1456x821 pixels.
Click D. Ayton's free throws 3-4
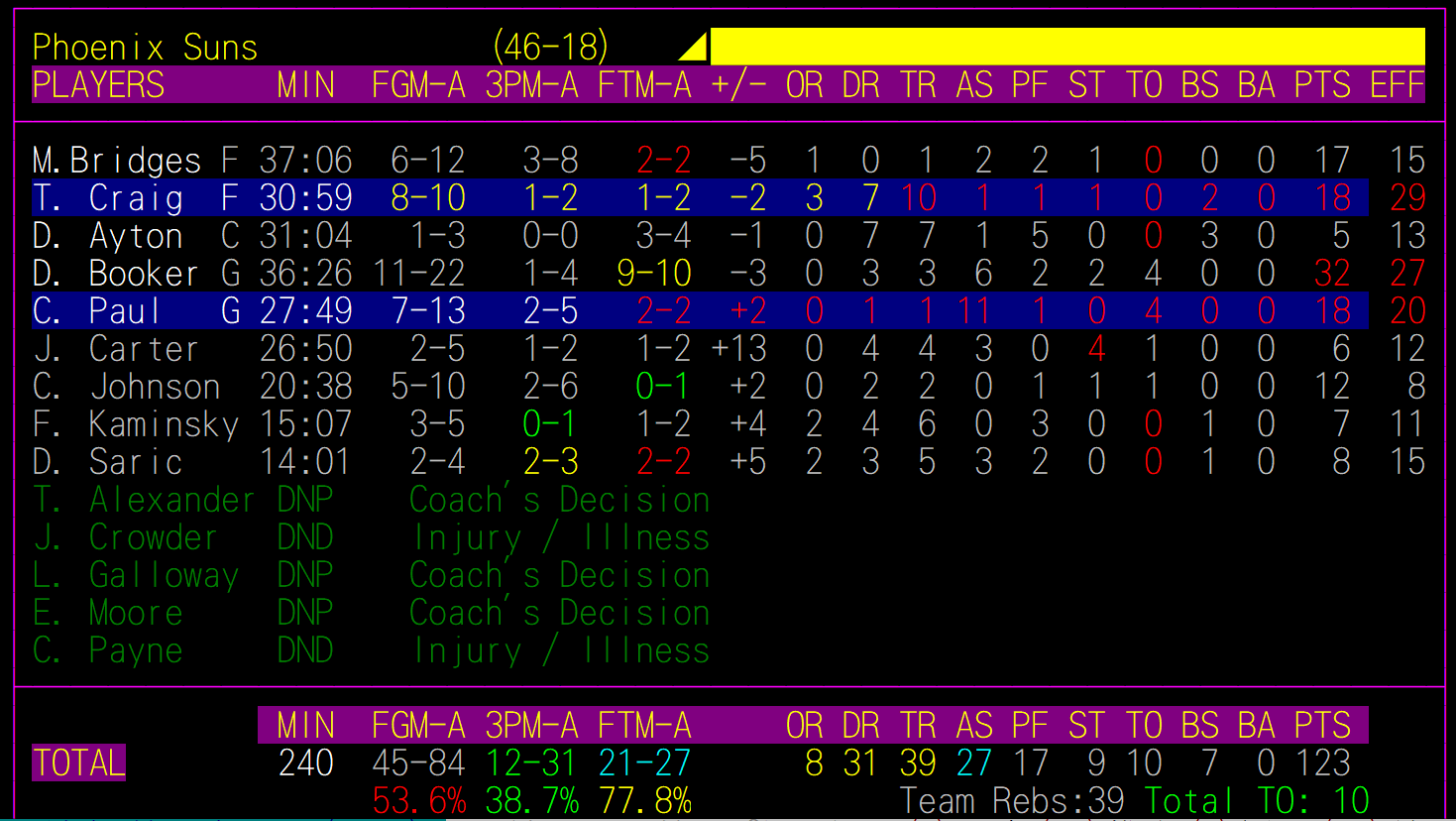click(x=664, y=236)
